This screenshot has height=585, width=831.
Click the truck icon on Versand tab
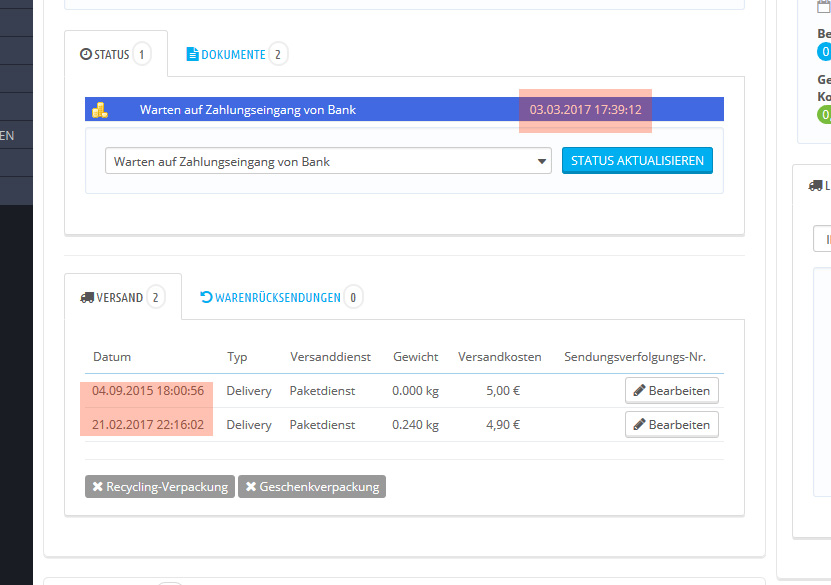tap(87, 297)
